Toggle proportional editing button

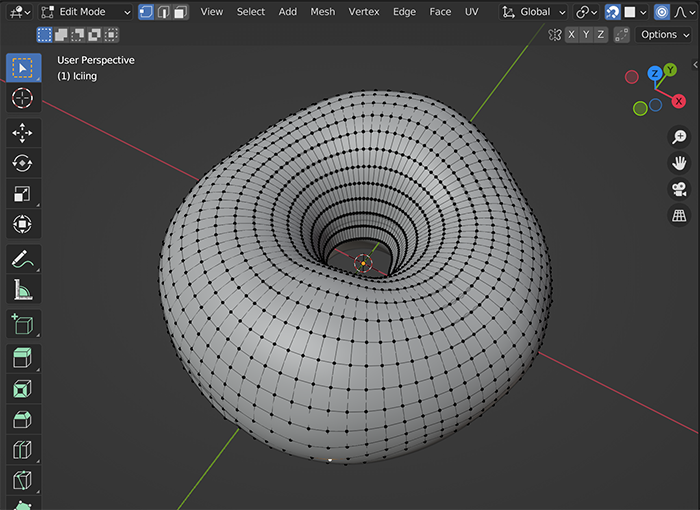tap(661, 12)
